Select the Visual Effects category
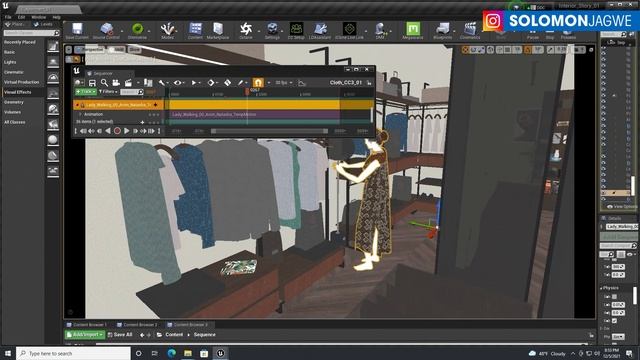Image resolution: width=640 pixels, height=360 pixels. pyautogui.click(x=18, y=92)
